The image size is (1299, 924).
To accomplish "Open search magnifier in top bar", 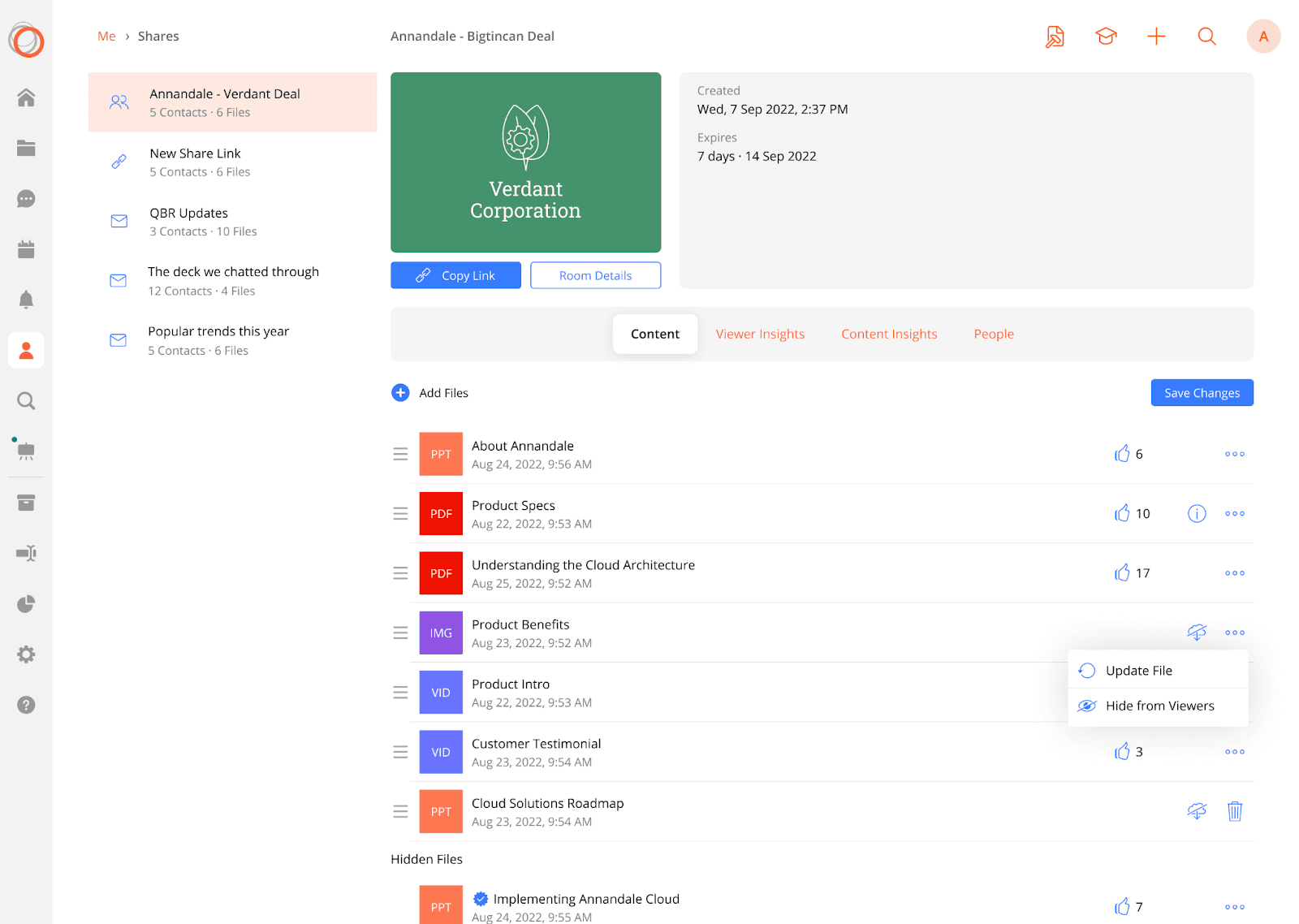I will 1206,37.
